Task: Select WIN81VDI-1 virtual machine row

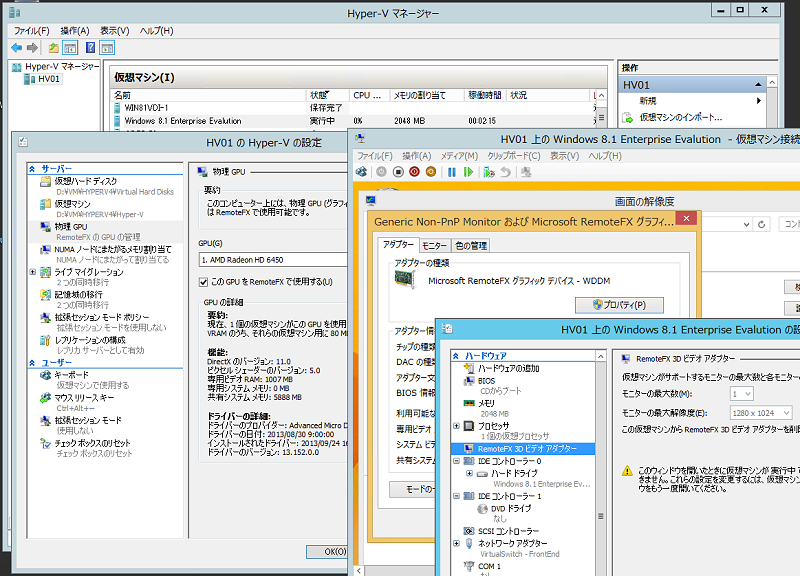Action: [352, 108]
